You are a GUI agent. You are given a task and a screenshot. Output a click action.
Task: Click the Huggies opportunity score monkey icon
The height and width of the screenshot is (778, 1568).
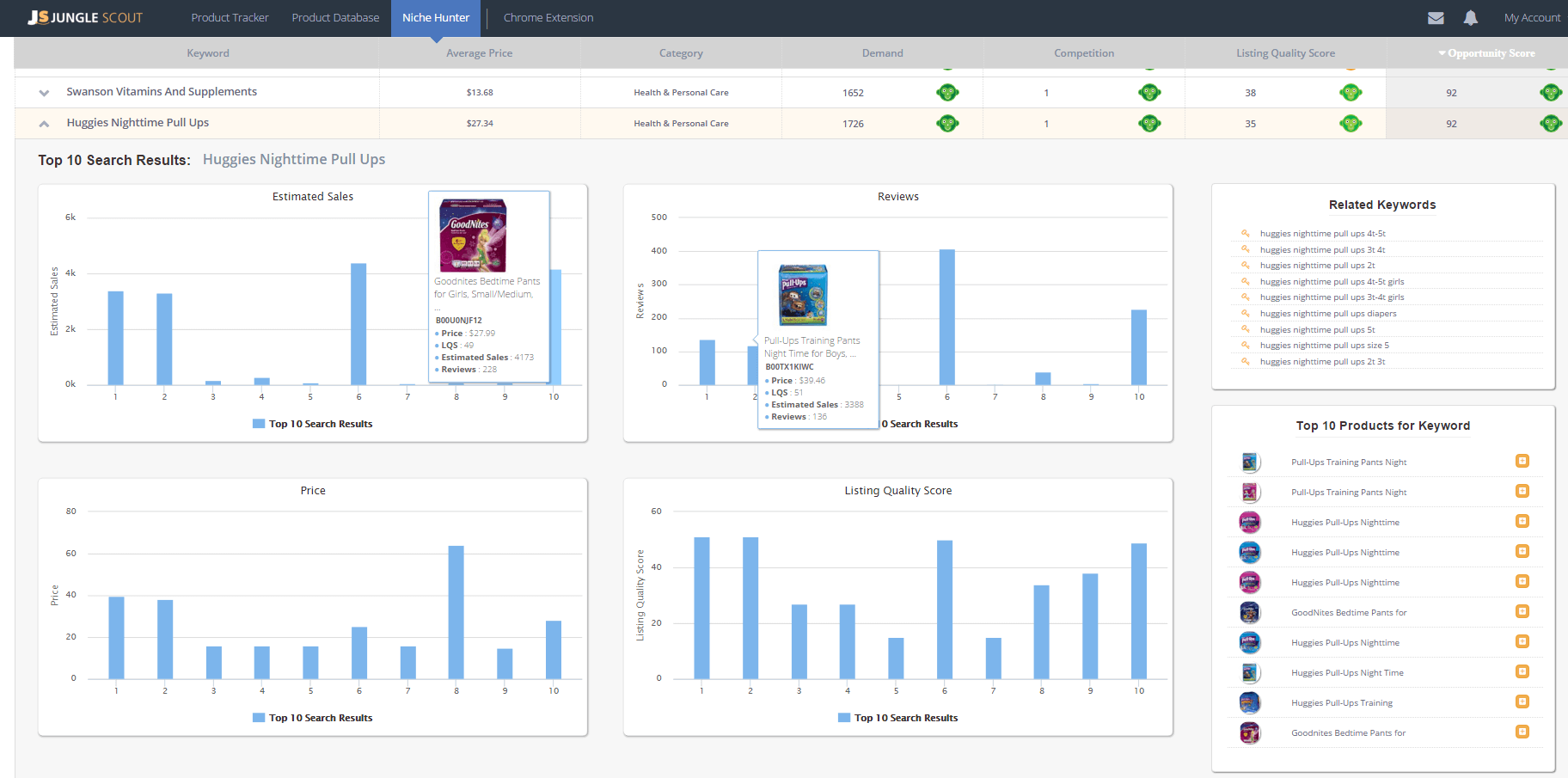(x=1551, y=124)
